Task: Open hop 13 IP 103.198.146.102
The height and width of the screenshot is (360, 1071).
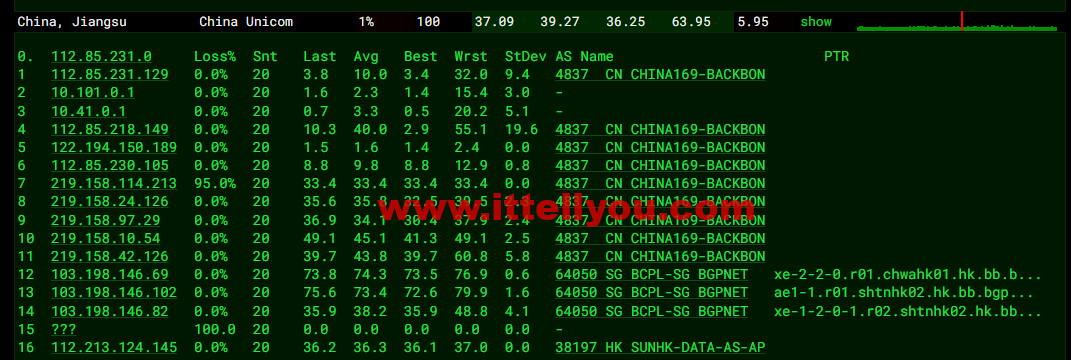Action: (x=114, y=293)
